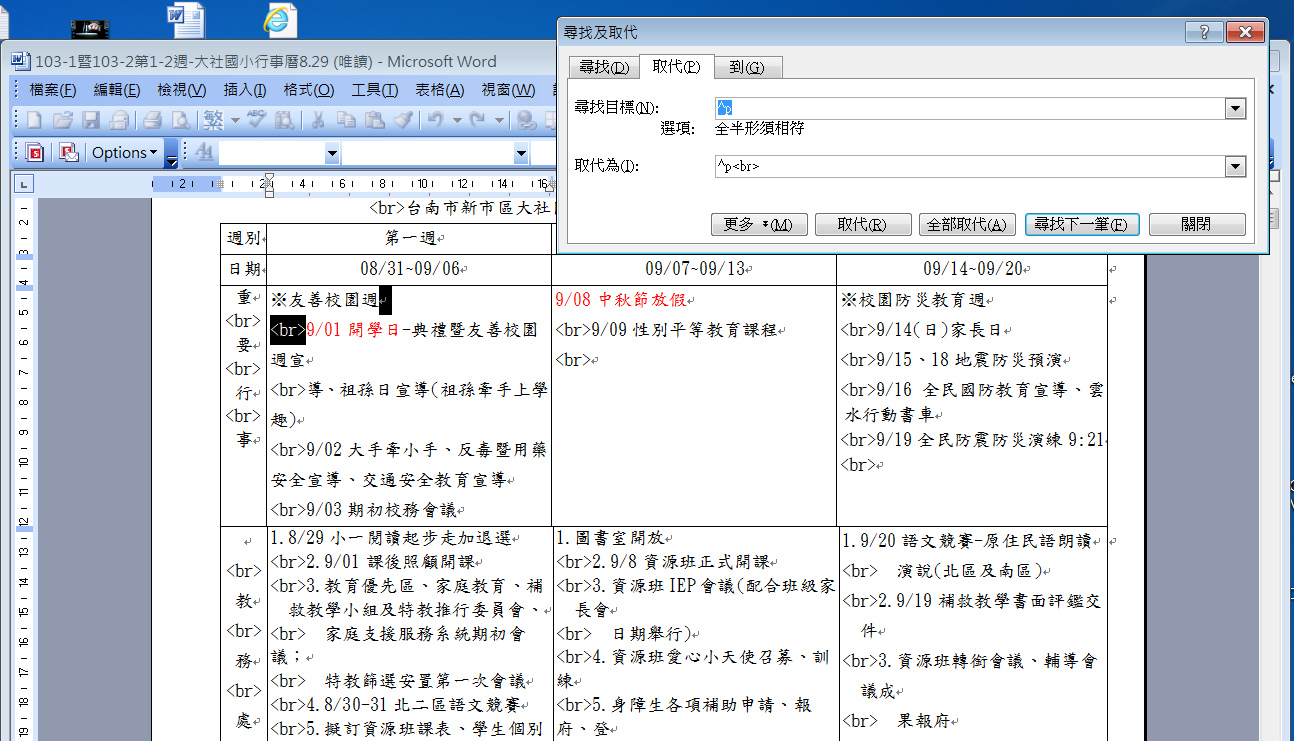Open the 工具 Tools menu
Screen dimensions: 1294x741
[x=374, y=90]
